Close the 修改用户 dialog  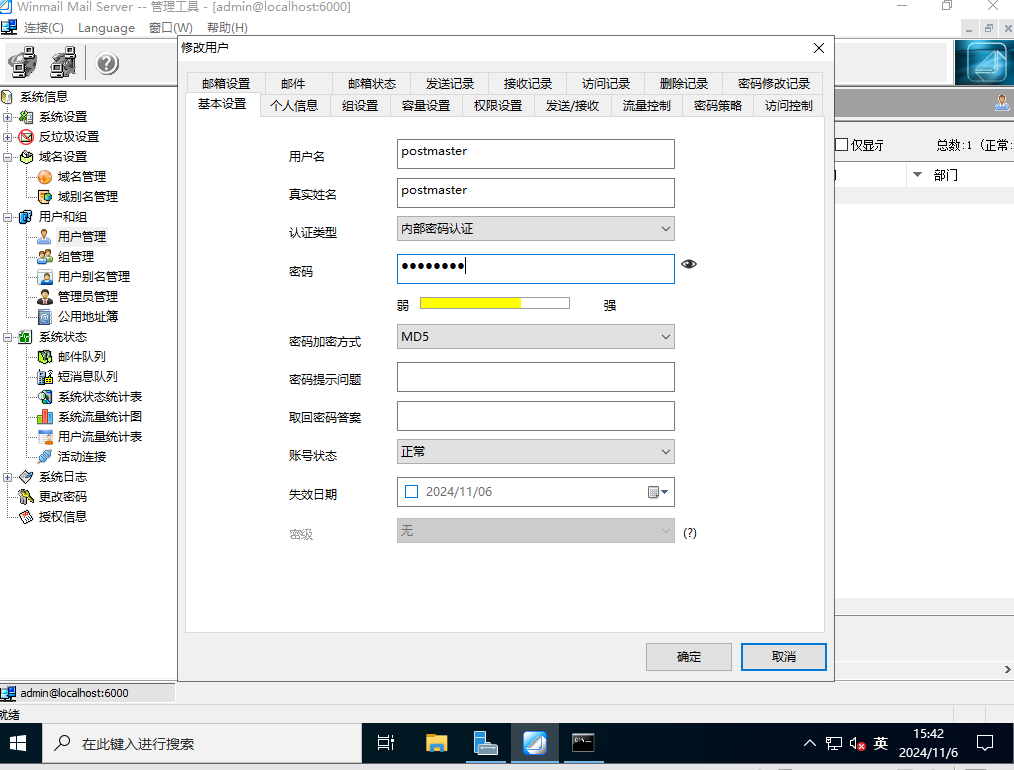point(819,48)
